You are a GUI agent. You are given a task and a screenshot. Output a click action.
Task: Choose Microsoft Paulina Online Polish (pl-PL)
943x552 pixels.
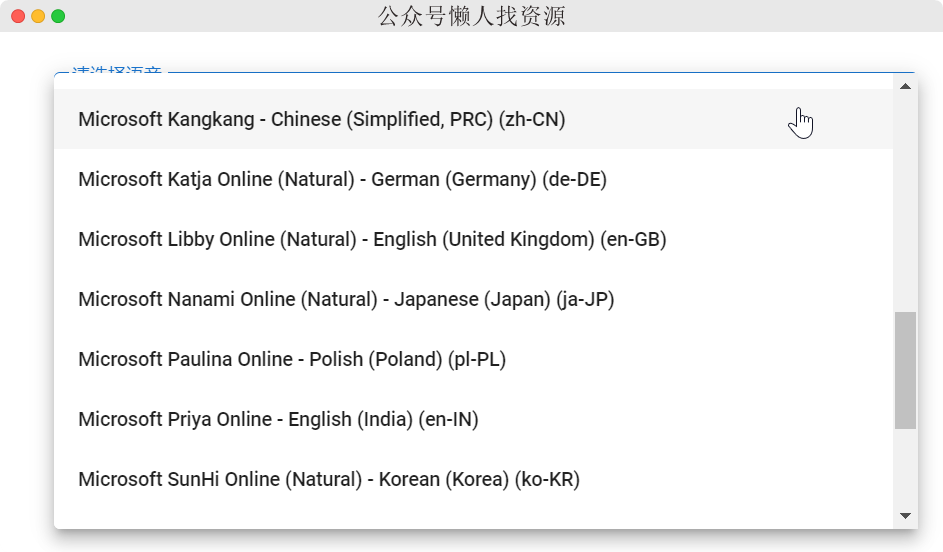point(473,360)
